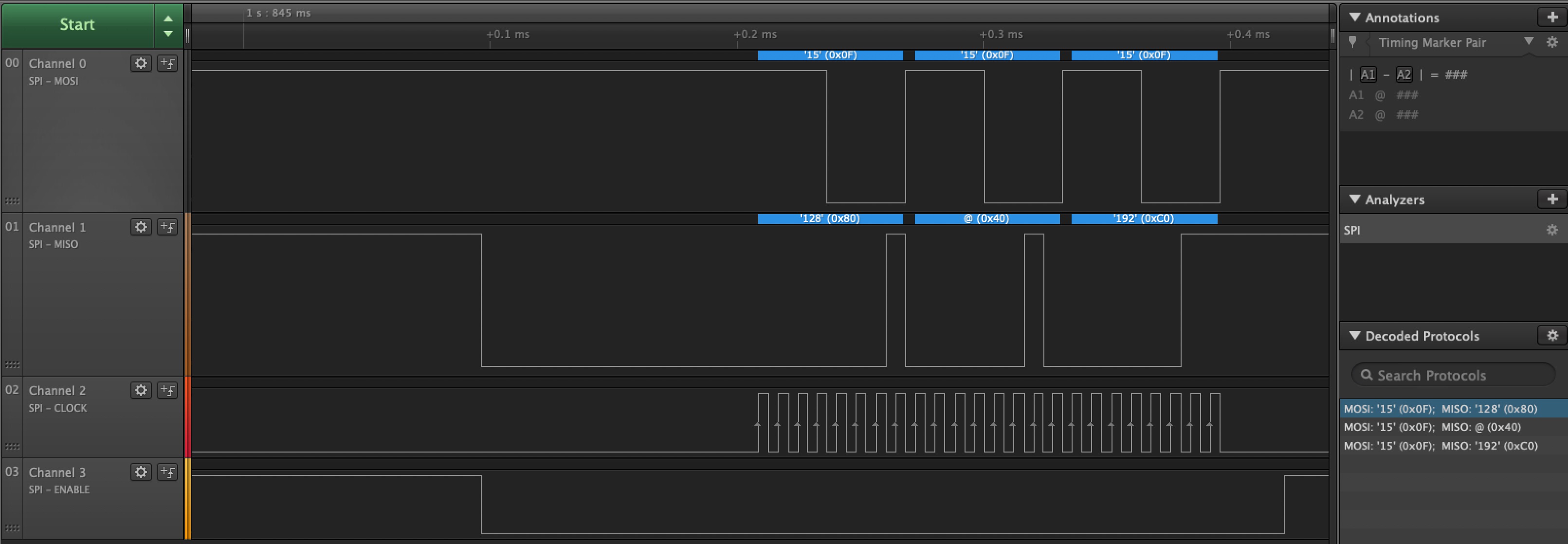Open Timing Marker Pair gear options
Screen dimensions: 1568x544
tap(1551, 42)
